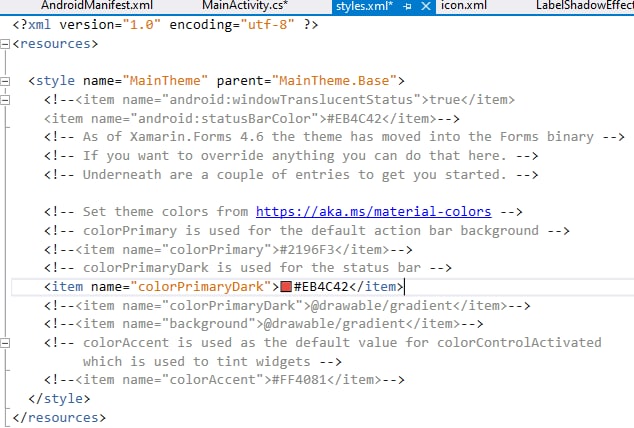The width and height of the screenshot is (634, 428).
Task: Click the commented background @drawable/gradient line
Action: click(264, 324)
